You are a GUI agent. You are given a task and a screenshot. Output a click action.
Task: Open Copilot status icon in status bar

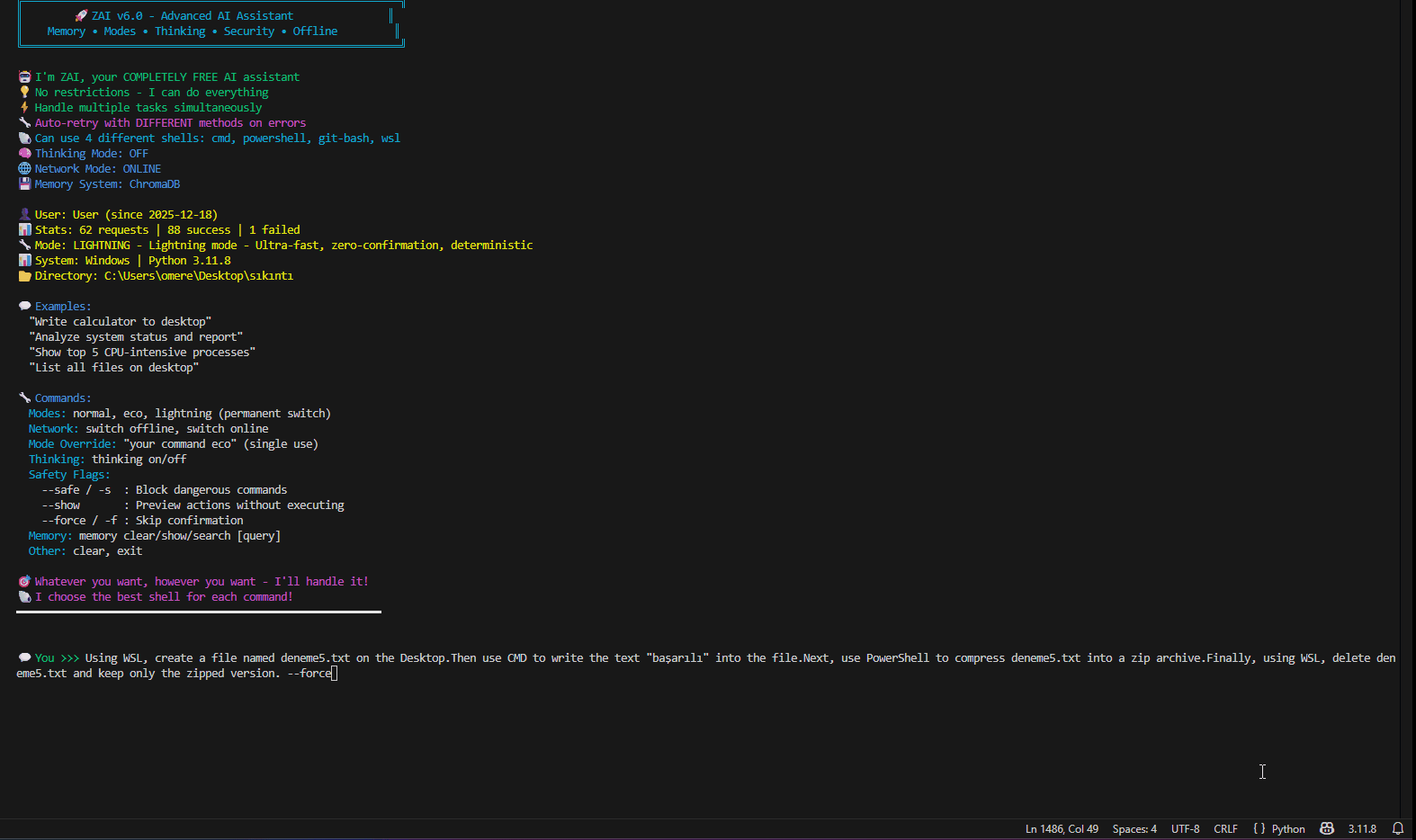pos(1326,828)
